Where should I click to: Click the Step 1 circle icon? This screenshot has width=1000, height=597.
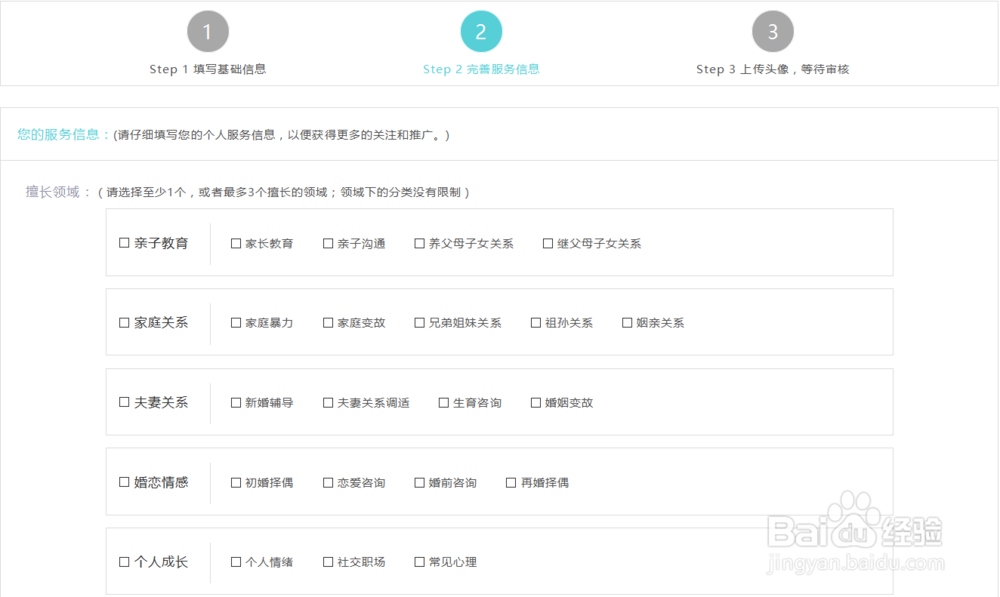tap(208, 31)
